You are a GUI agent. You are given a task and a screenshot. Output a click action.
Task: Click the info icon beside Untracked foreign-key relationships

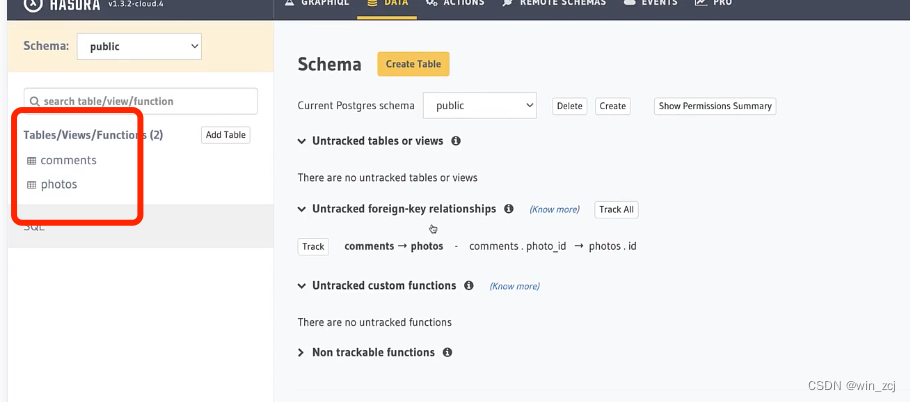[509, 209]
